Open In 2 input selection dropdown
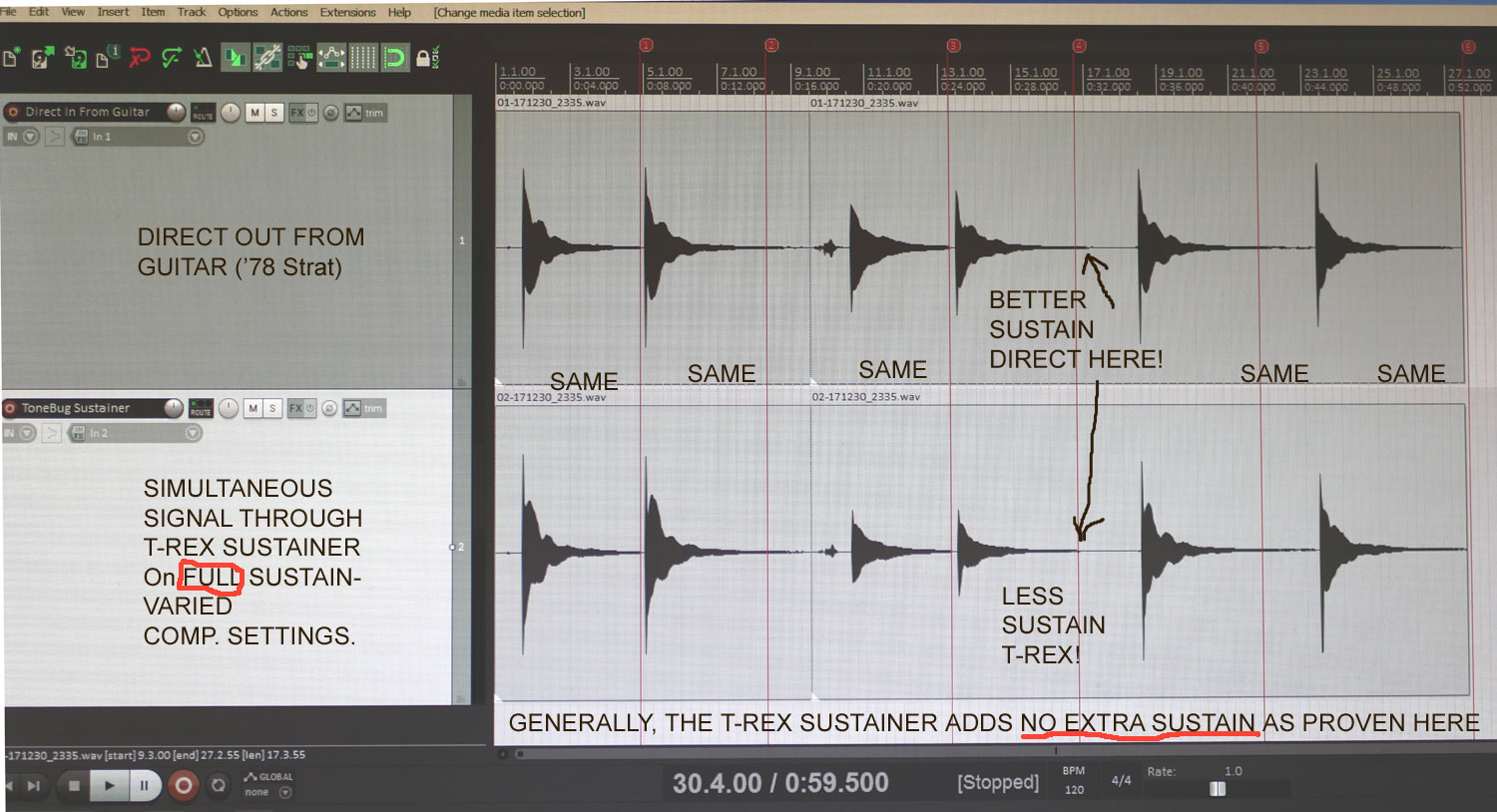This screenshot has width=1497, height=812. [194, 433]
